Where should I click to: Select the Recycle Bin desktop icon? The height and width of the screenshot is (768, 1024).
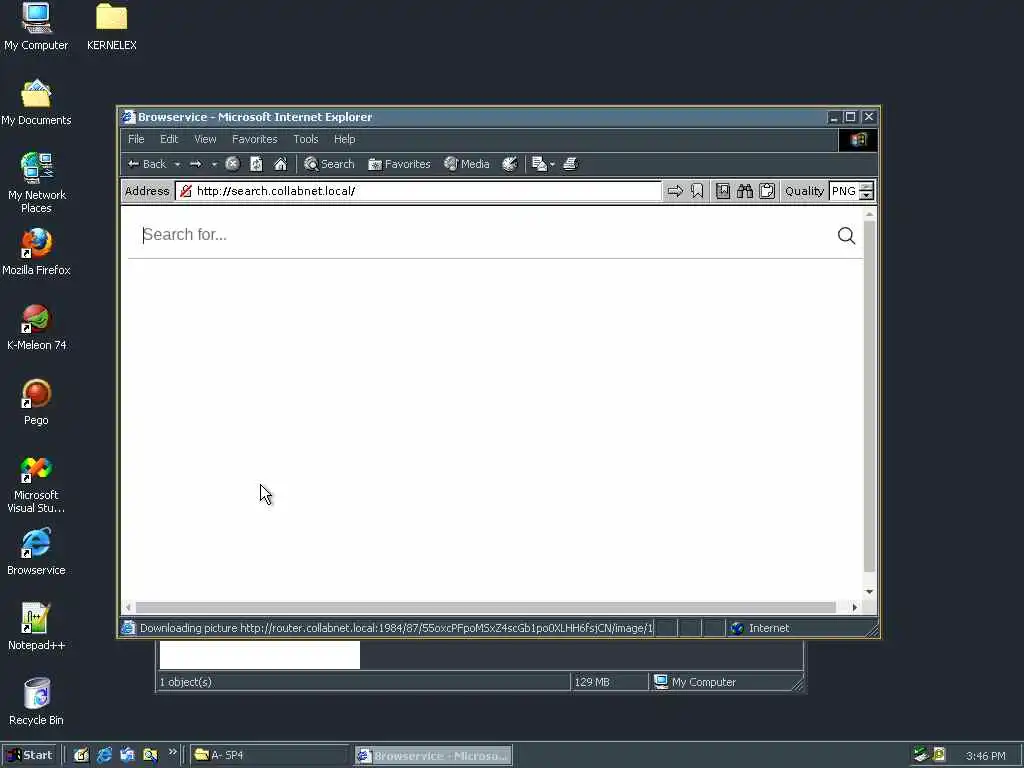(36, 702)
